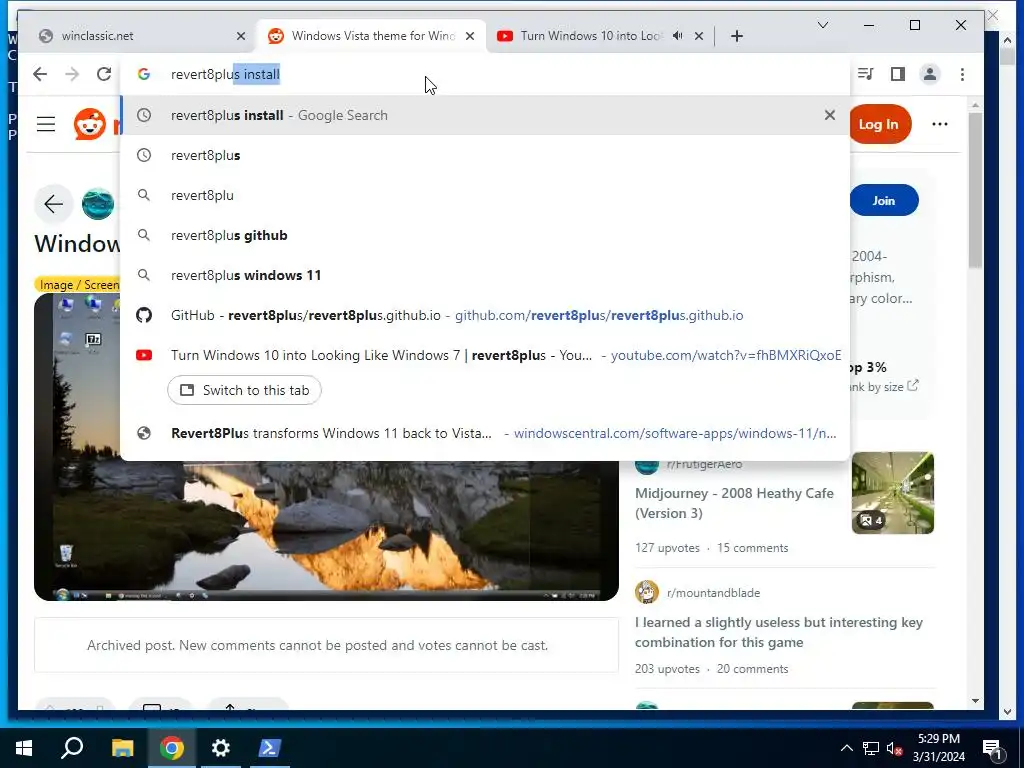
Task: Open the YouTube 'Turn Windows 10 into Looking' suggestion
Action: 485,355
